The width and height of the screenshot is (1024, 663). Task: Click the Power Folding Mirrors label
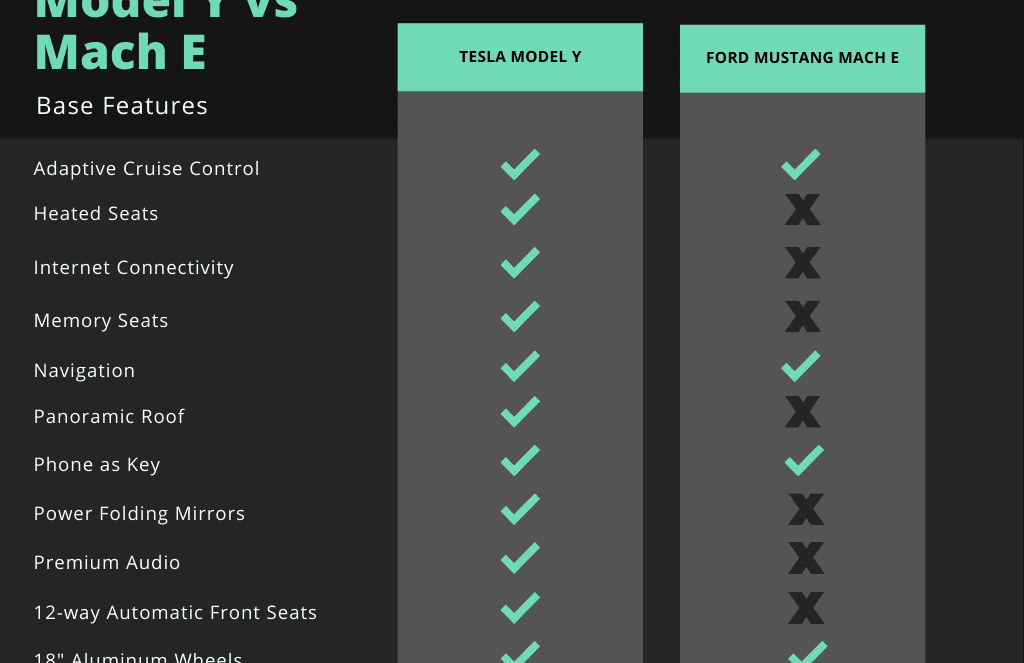coord(139,513)
